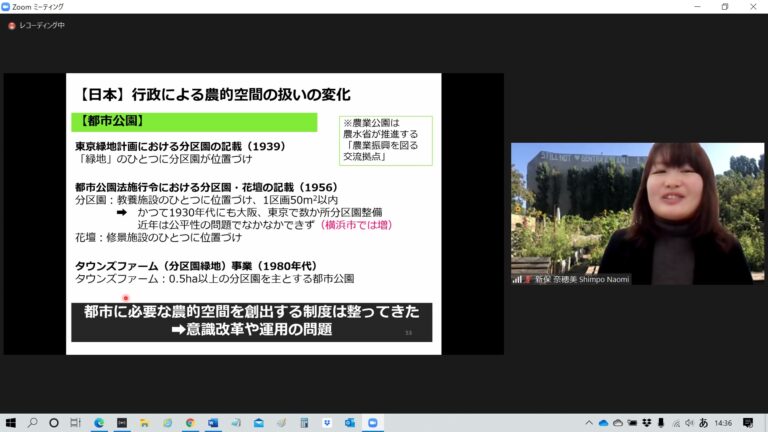Click the red recording indicator icon
Screen dimensions: 768x432
click(x=12, y=25)
